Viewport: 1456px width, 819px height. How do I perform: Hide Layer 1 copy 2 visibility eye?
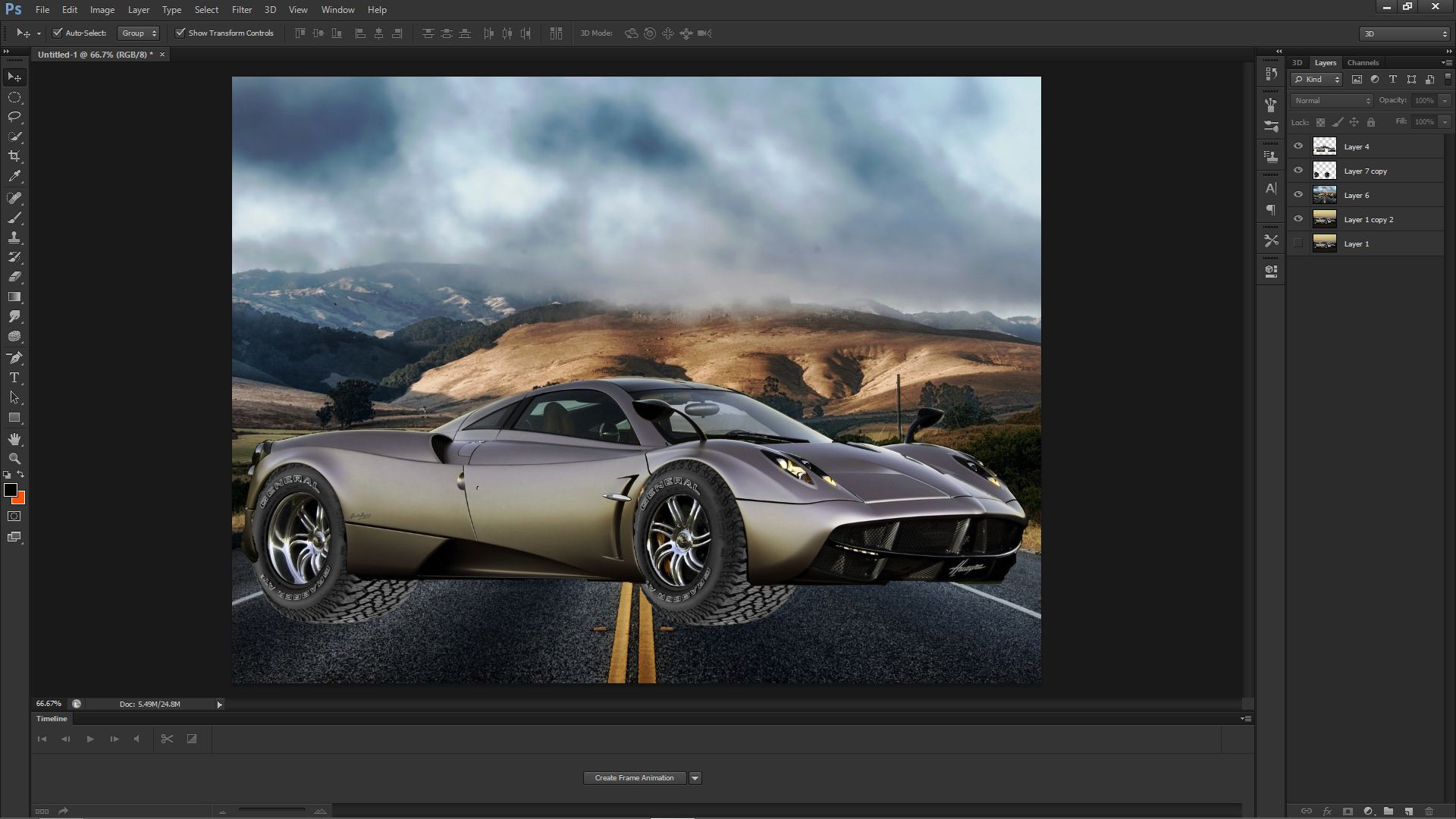(x=1298, y=219)
